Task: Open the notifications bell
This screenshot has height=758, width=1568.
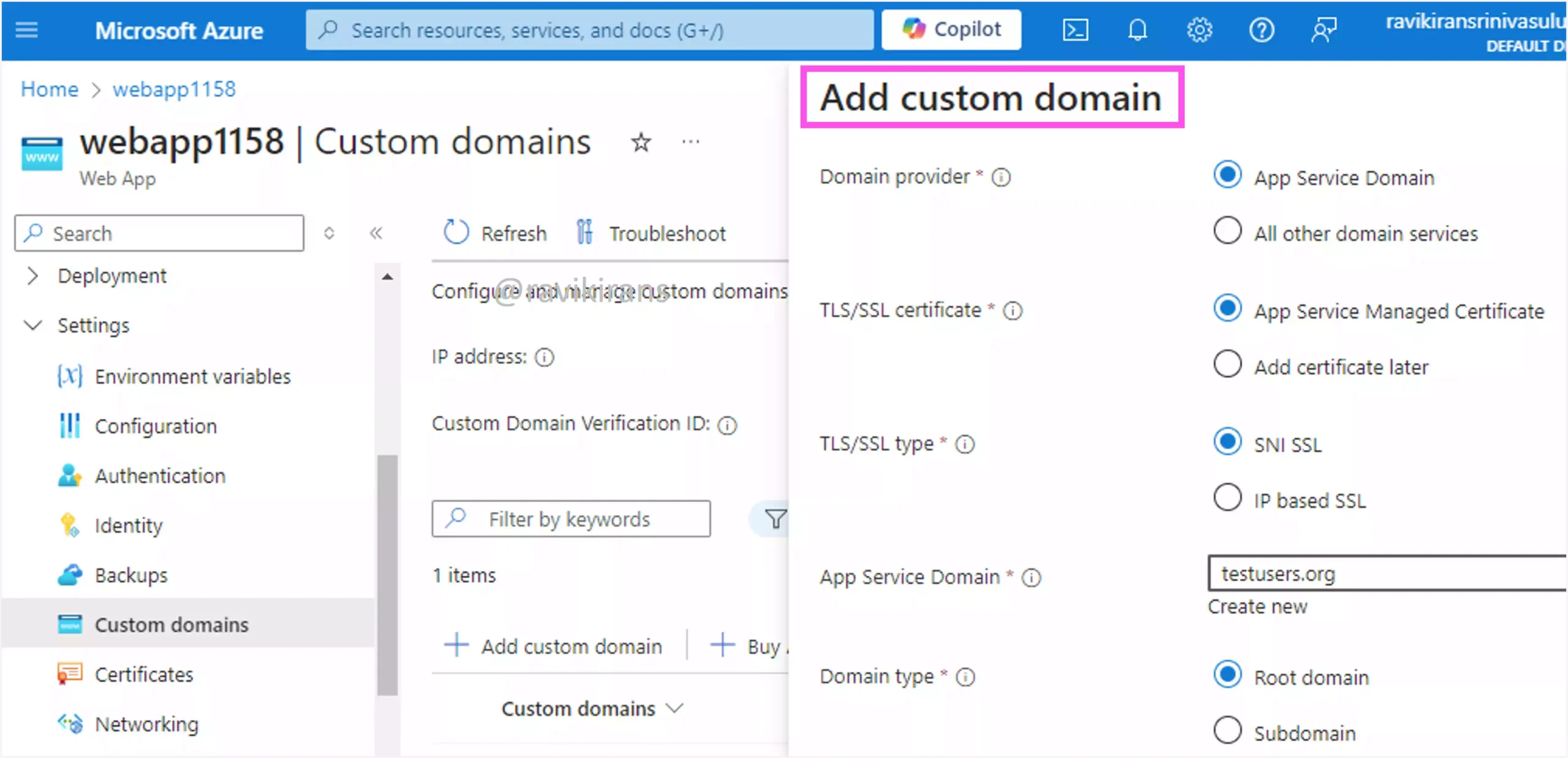Action: (1137, 29)
